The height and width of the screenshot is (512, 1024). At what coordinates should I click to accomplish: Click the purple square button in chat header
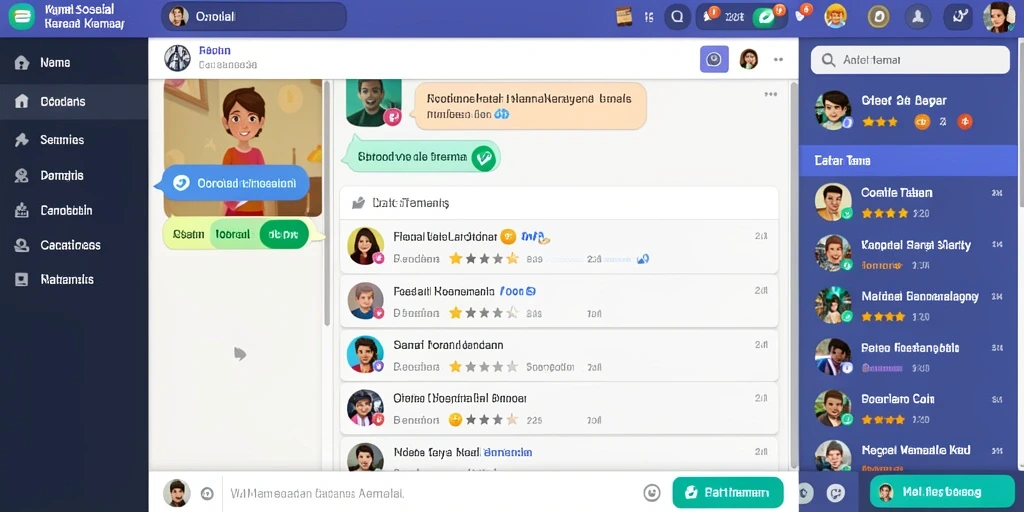coord(714,59)
